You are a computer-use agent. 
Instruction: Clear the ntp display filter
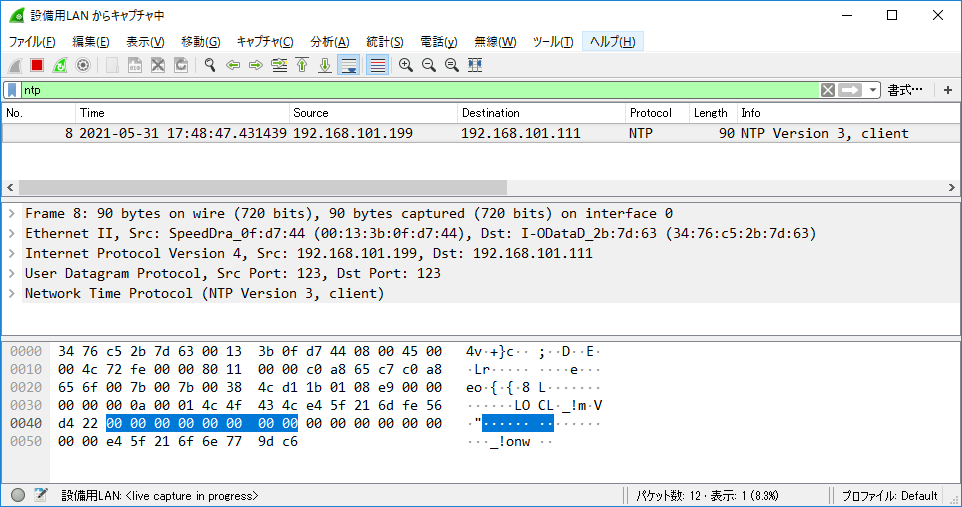click(x=828, y=90)
